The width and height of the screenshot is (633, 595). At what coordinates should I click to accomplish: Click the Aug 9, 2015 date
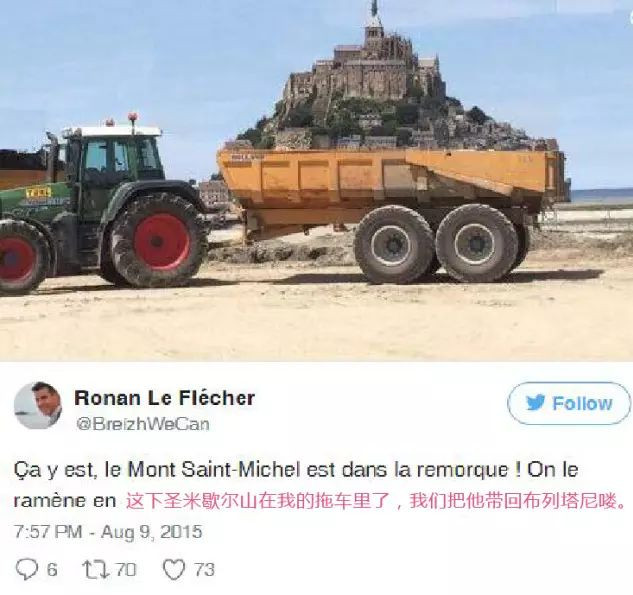click(151, 532)
